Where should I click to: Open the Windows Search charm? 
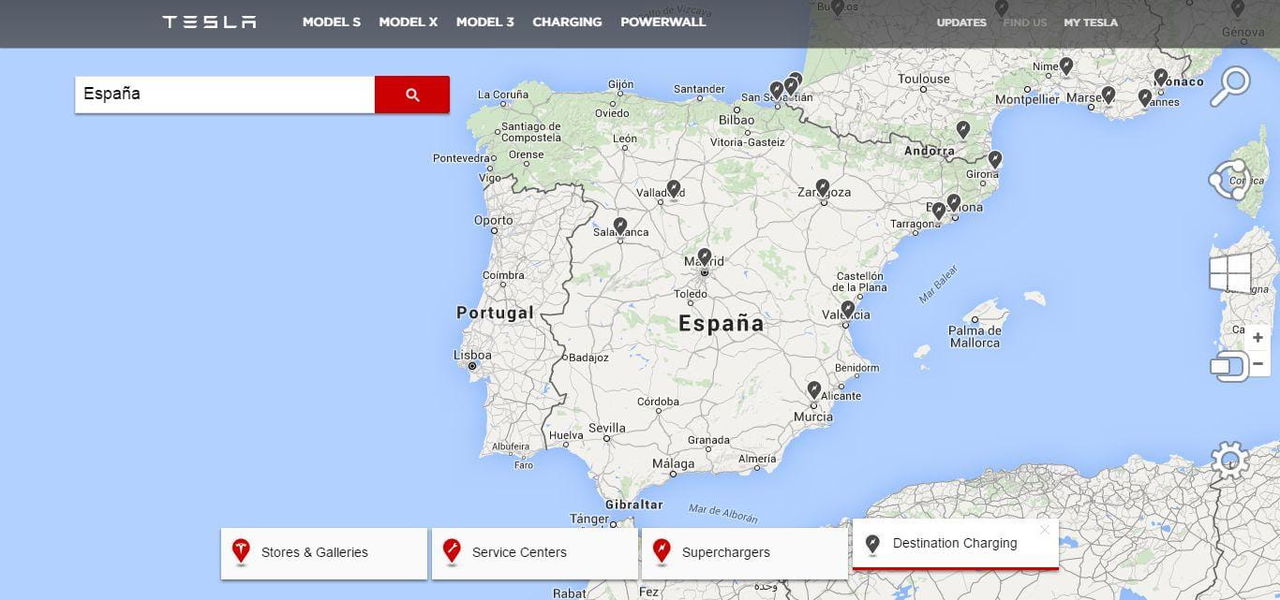[1230, 86]
